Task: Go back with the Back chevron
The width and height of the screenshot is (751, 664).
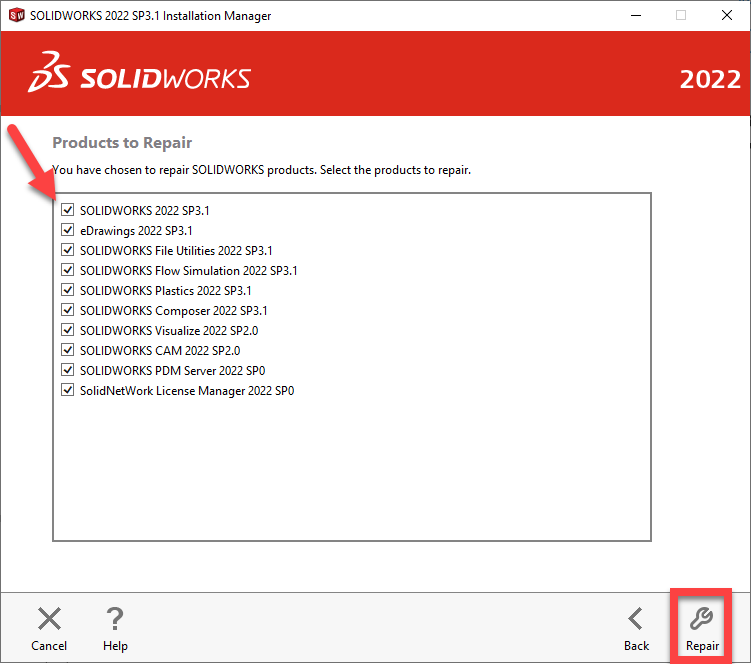Action: [636, 618]
